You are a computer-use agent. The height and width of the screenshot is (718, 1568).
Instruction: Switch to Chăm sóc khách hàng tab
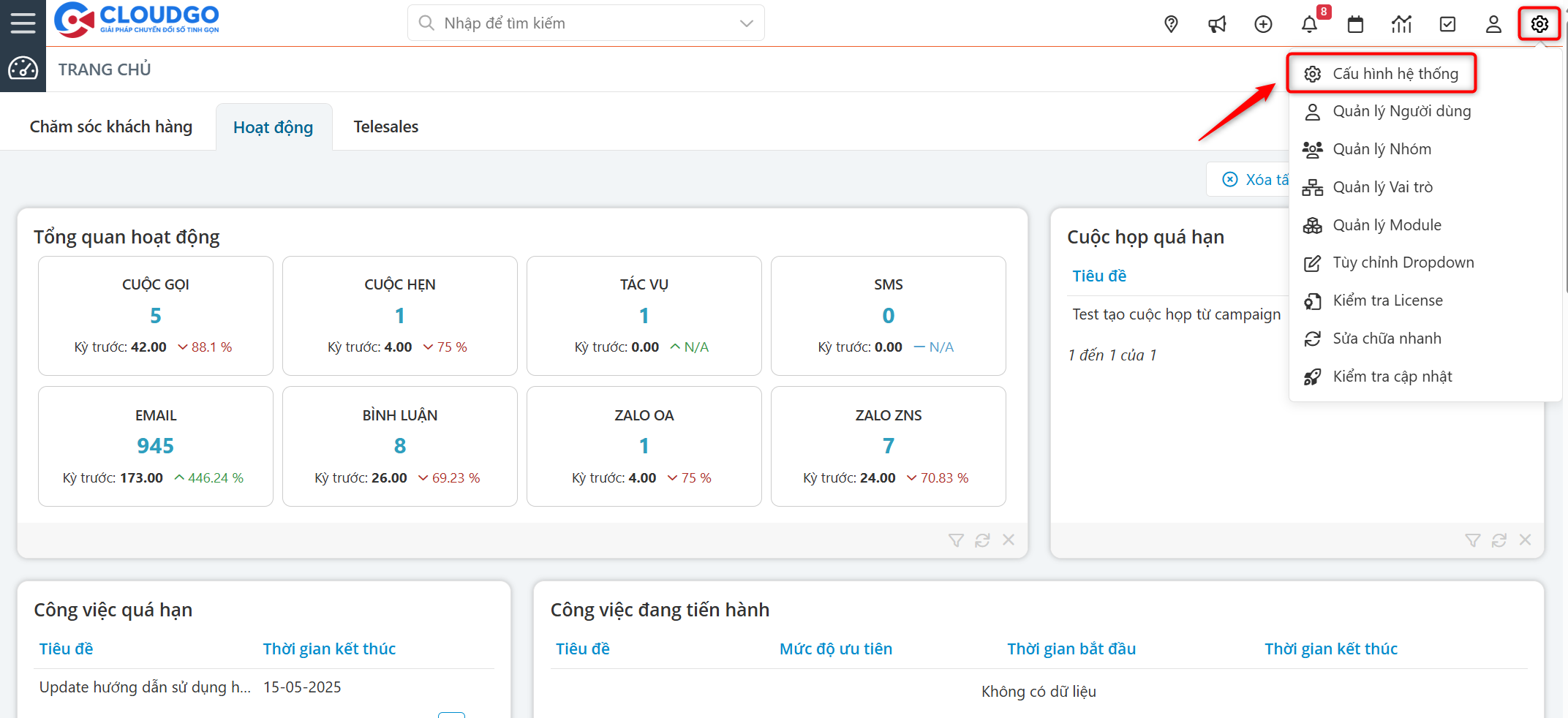click(x=111, y=127)
